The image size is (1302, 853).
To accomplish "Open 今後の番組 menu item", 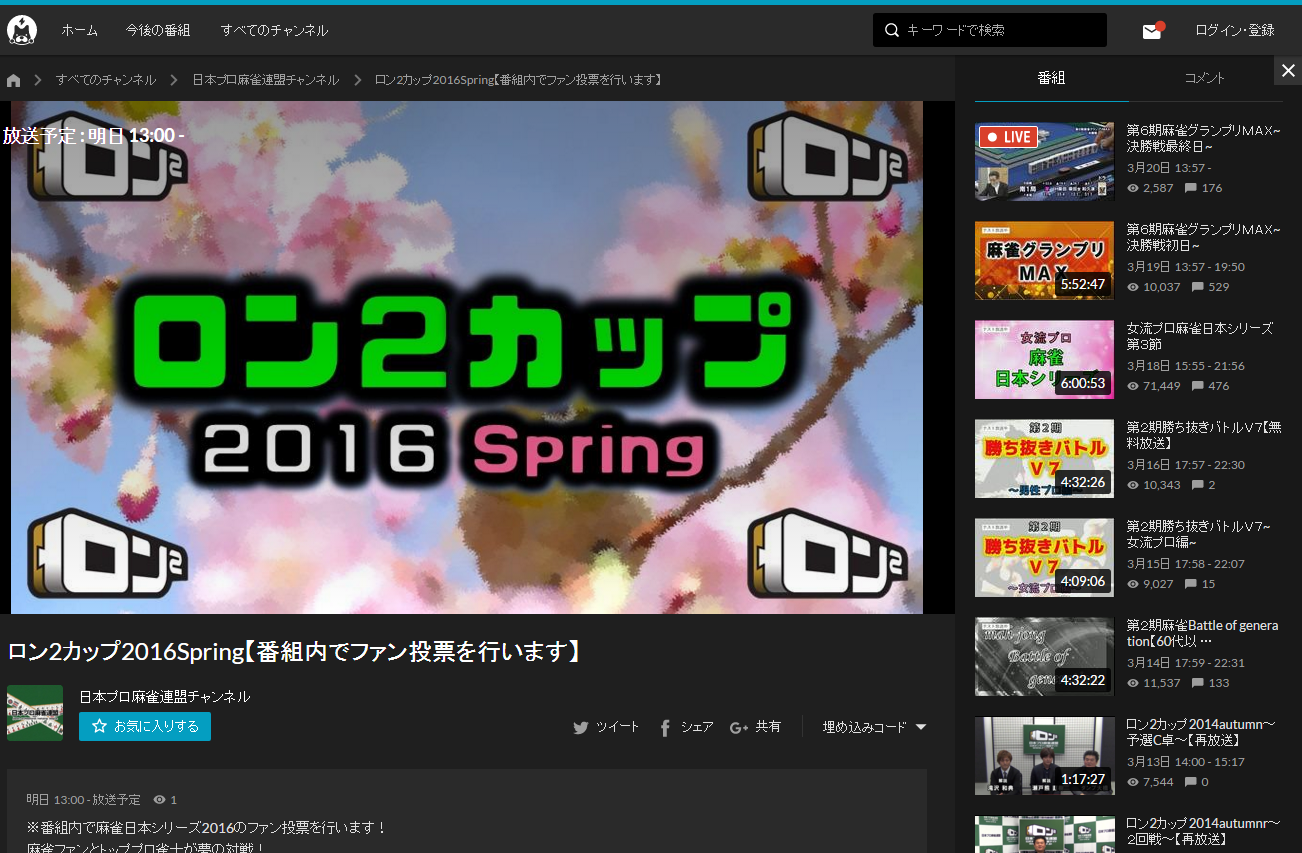I will pyautogui.click(x=158, y=30).
